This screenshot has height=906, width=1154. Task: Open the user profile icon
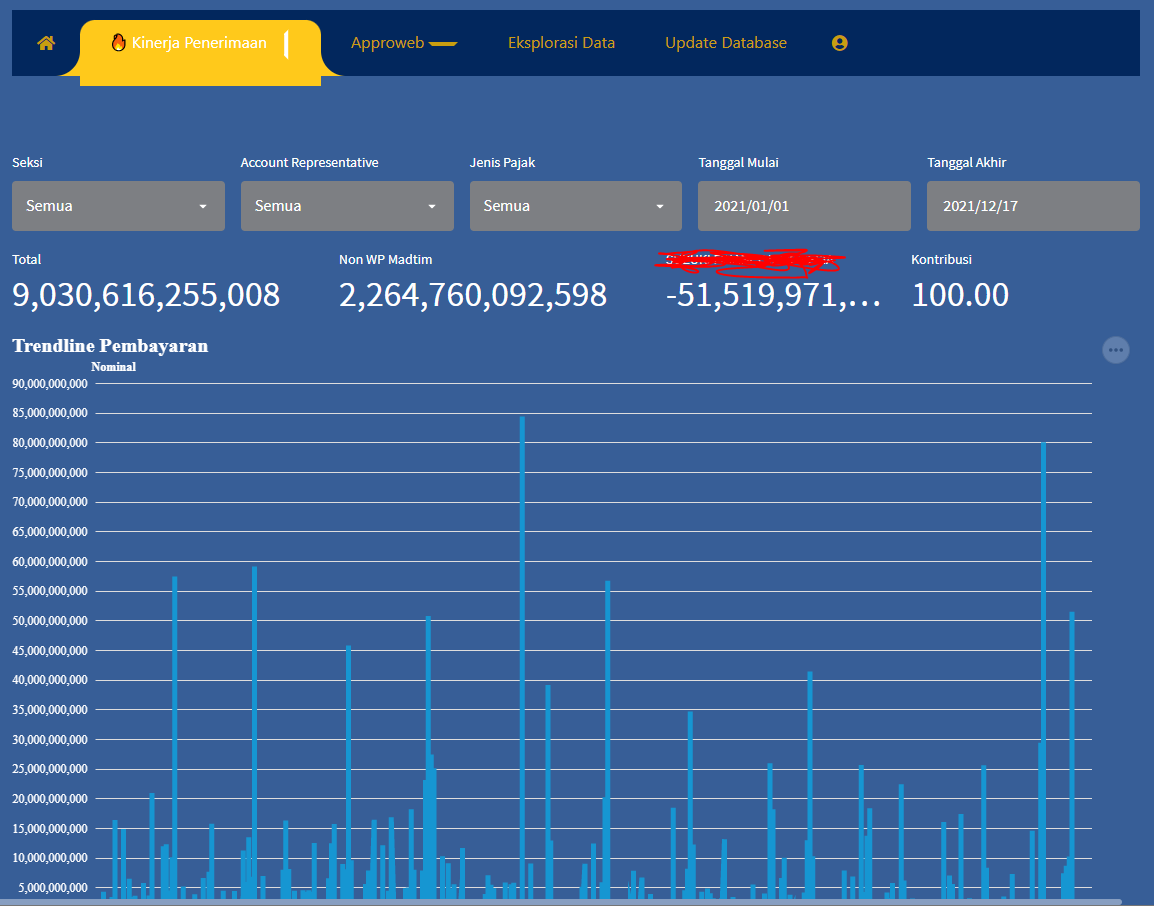840,43
